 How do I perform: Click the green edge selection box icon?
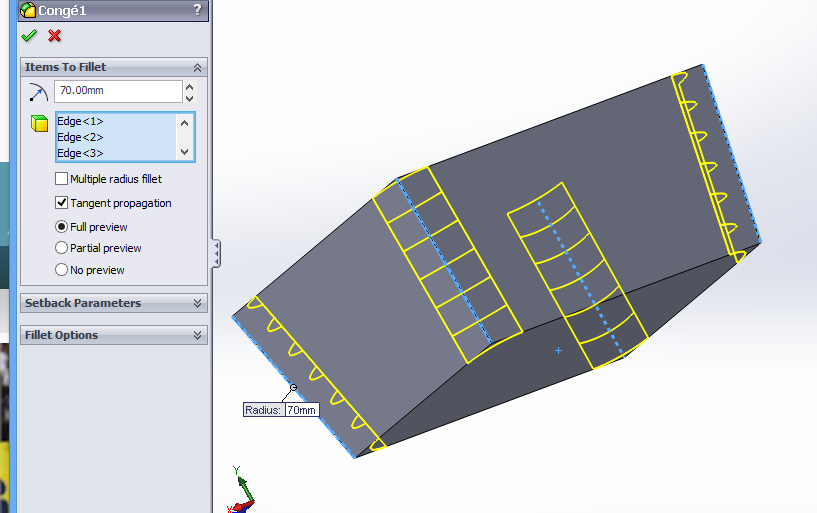[x=39, y=124]
